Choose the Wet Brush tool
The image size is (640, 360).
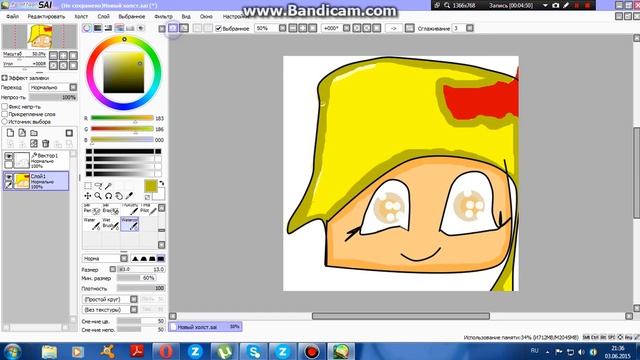[x=111, y=224]
